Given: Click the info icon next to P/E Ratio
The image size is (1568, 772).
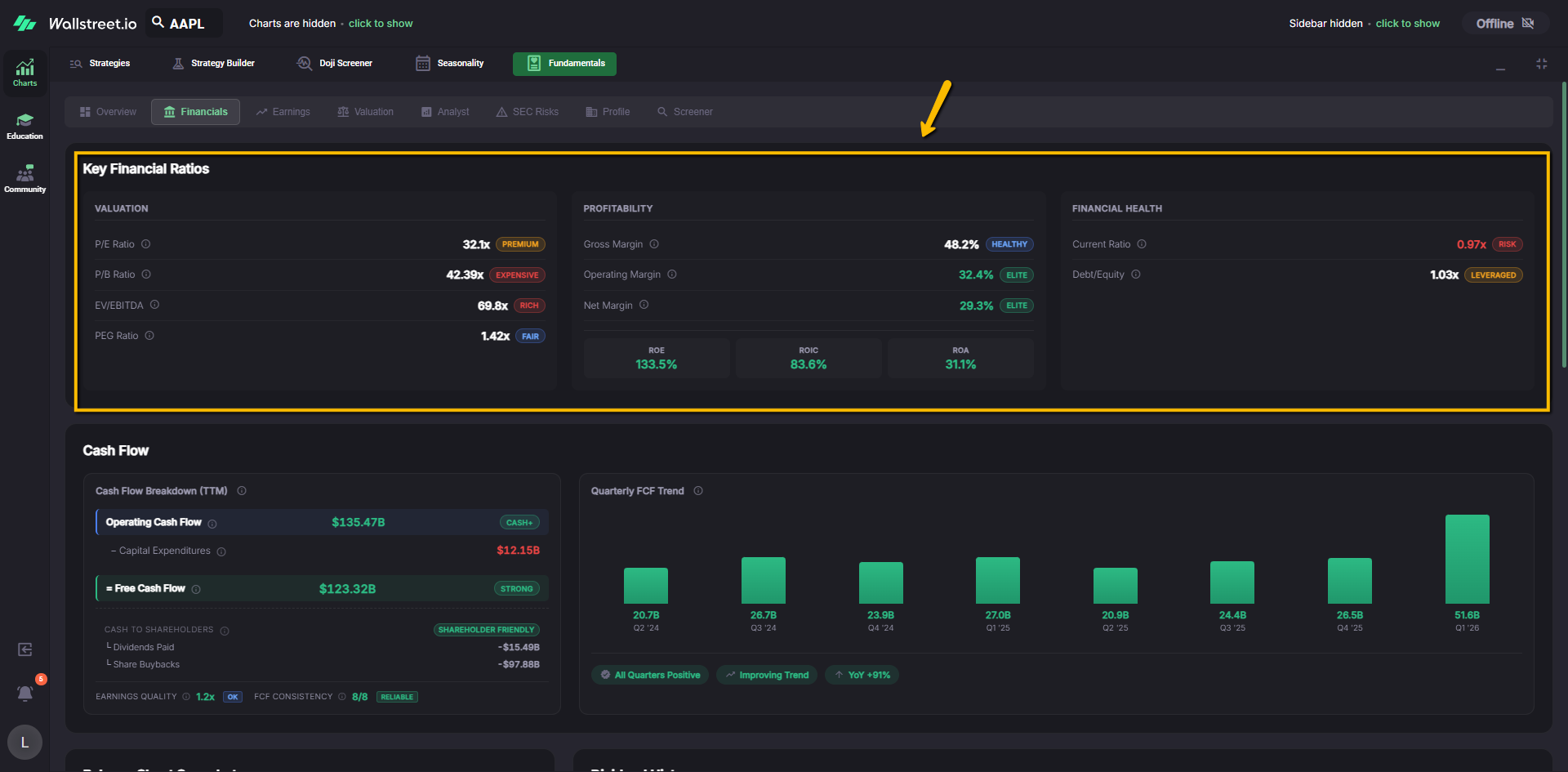Looking at the screenshot, I should pyautogui.click(x=146, y=244).
